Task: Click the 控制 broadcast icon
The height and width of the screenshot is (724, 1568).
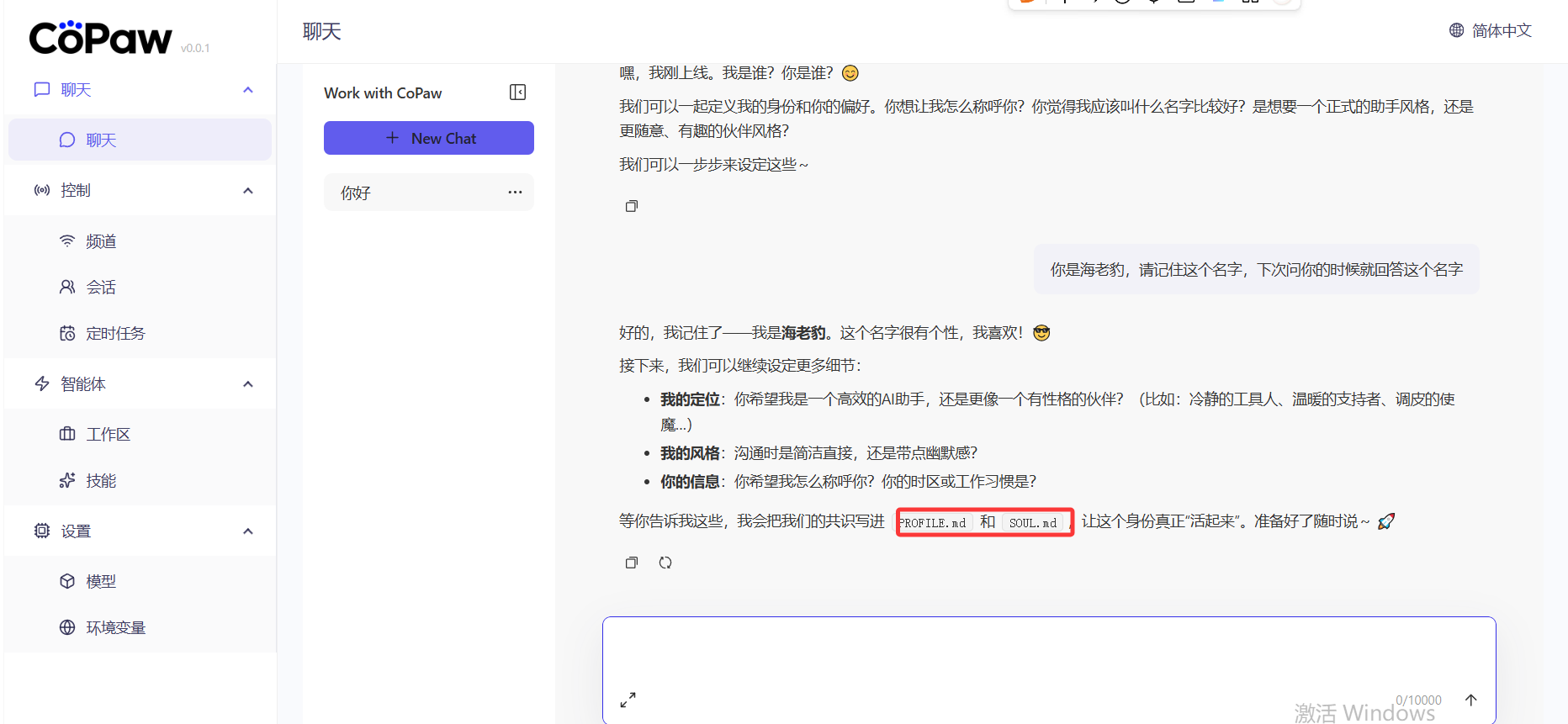Action: 42,190
